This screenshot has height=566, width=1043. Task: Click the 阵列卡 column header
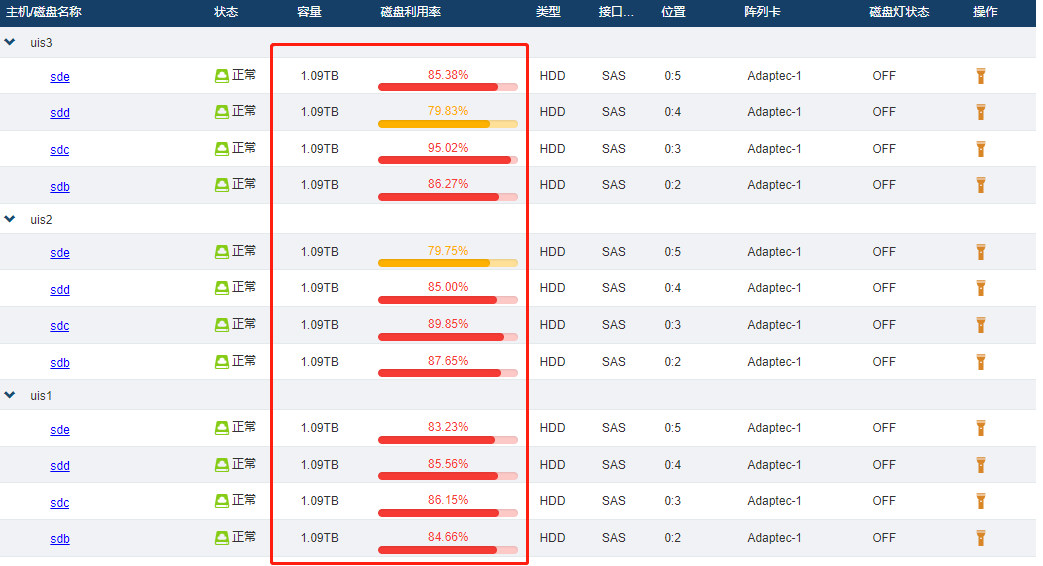pyautogui.click(x=763, y=12)
